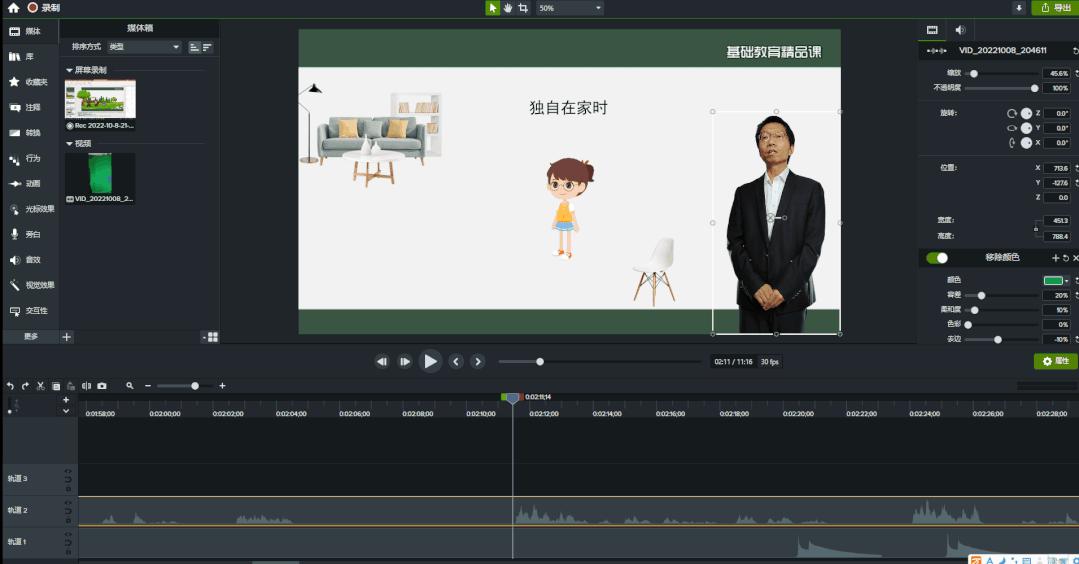The height and width of the screenshot is (564, 1079).
Task: Click the width field 451.3
Action: pos(1058,221)
